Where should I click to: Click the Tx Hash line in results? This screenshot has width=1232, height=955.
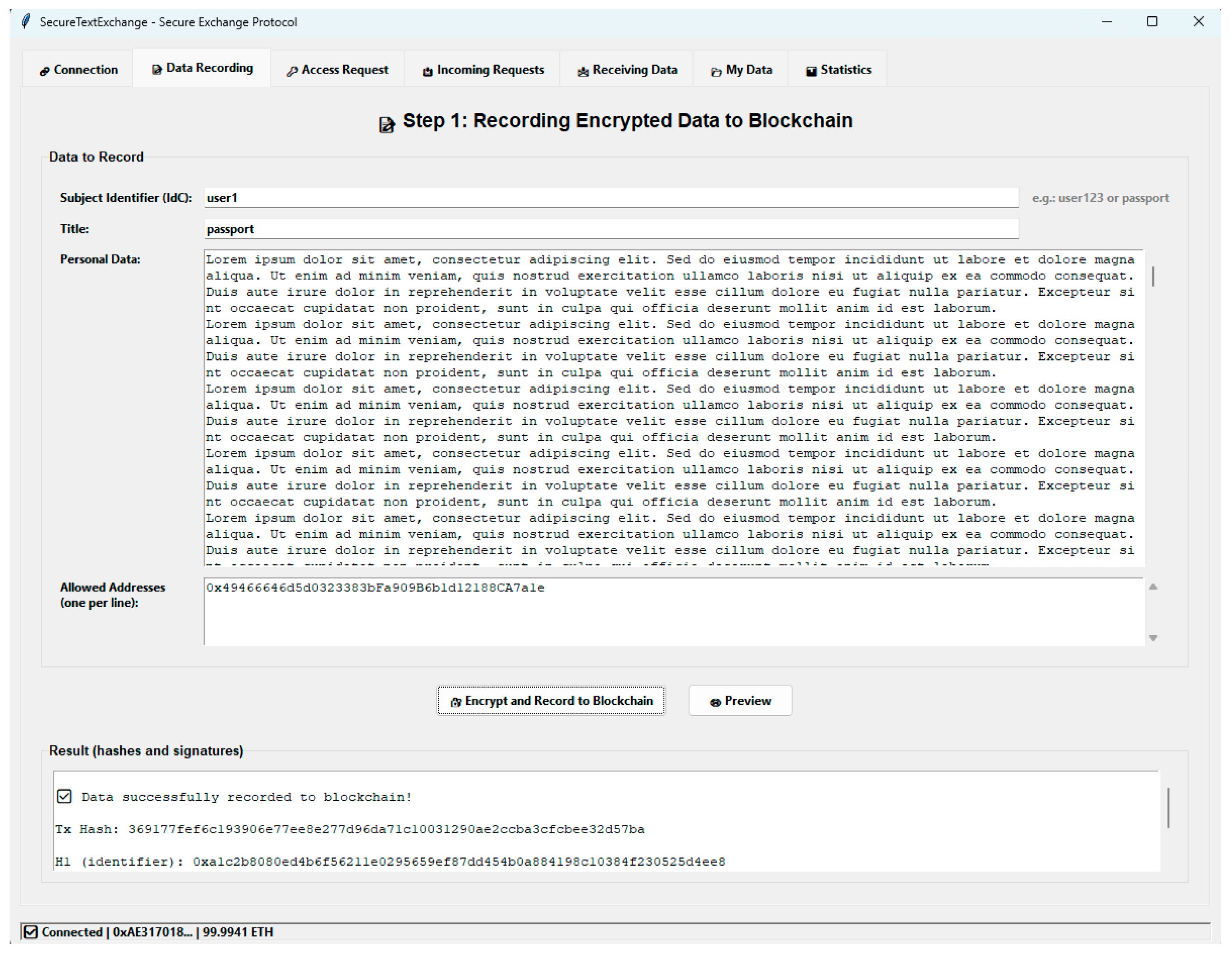click(350, 829)
